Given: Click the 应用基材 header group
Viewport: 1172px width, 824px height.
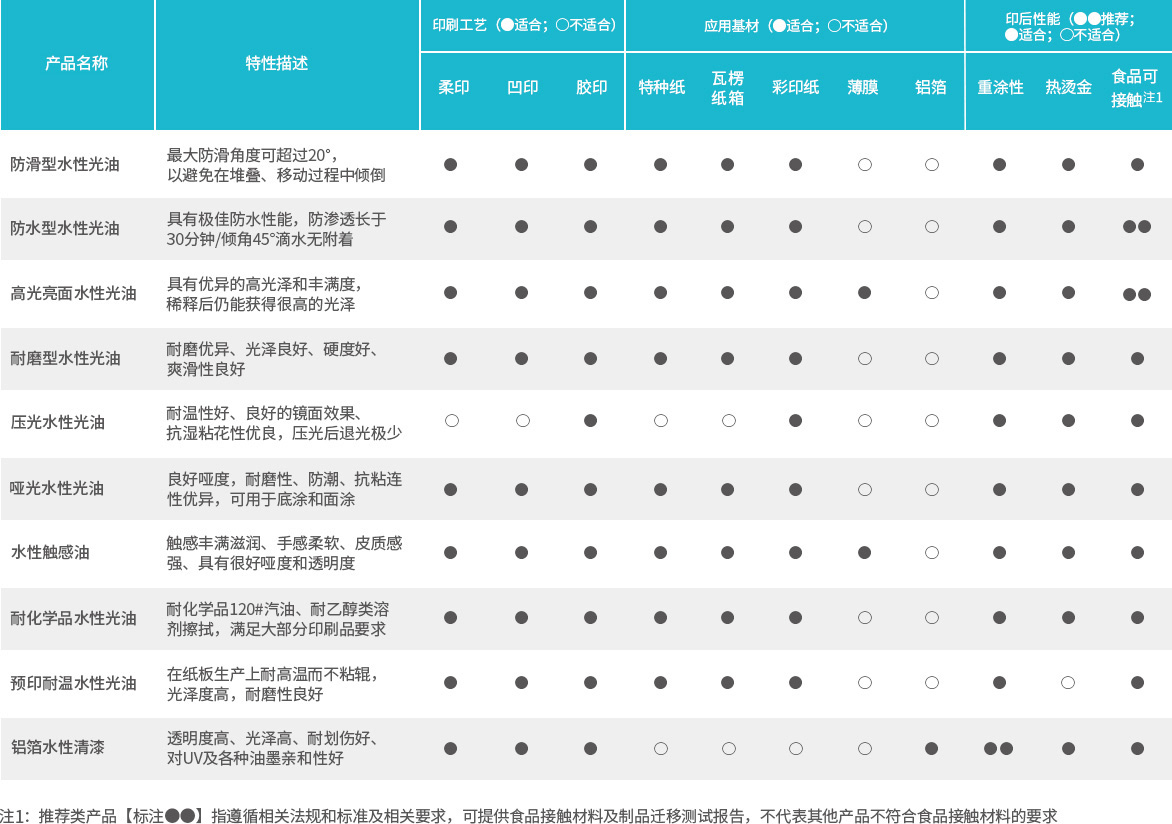Looking at the screenshot, I should pos(795,25).
